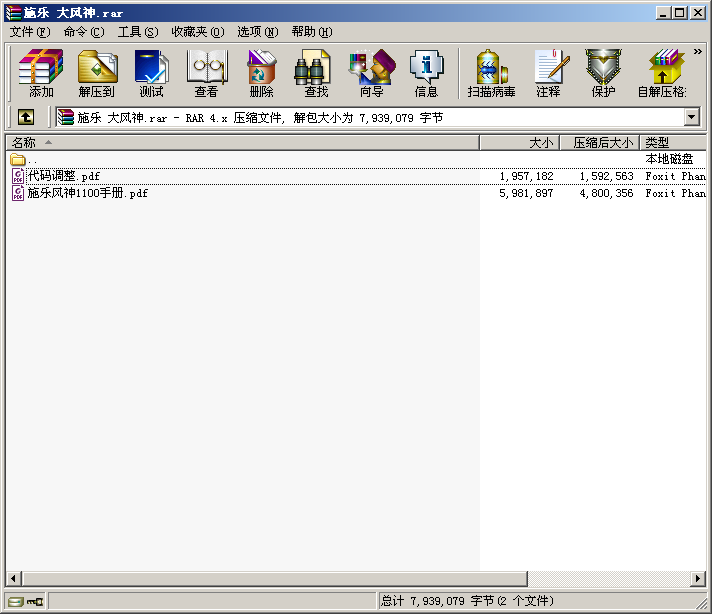Click the 解压到 (Extract To) icon
Viewport: 712px width, 614px height.
97,73
